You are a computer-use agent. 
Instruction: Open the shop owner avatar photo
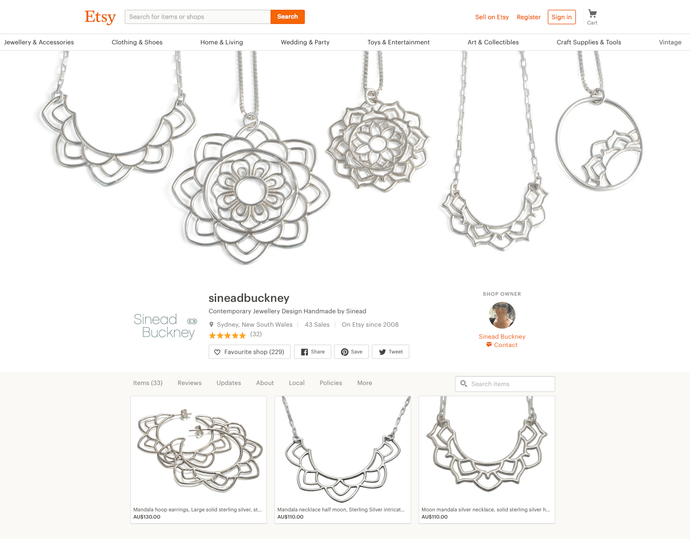click(x=502, y=315)
